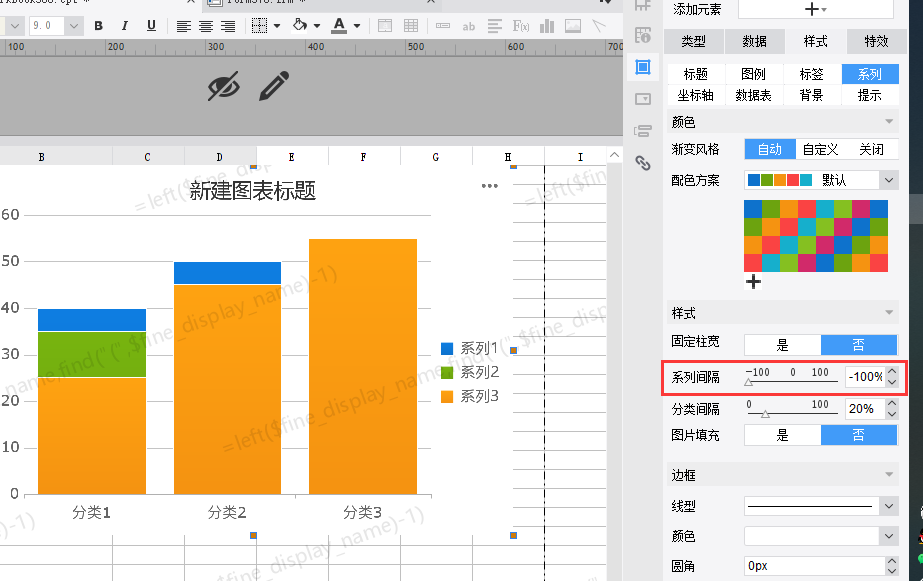This screenshot has width=923, height=581.
Task: Click the pencil edit icon
Action: (273, 87)
